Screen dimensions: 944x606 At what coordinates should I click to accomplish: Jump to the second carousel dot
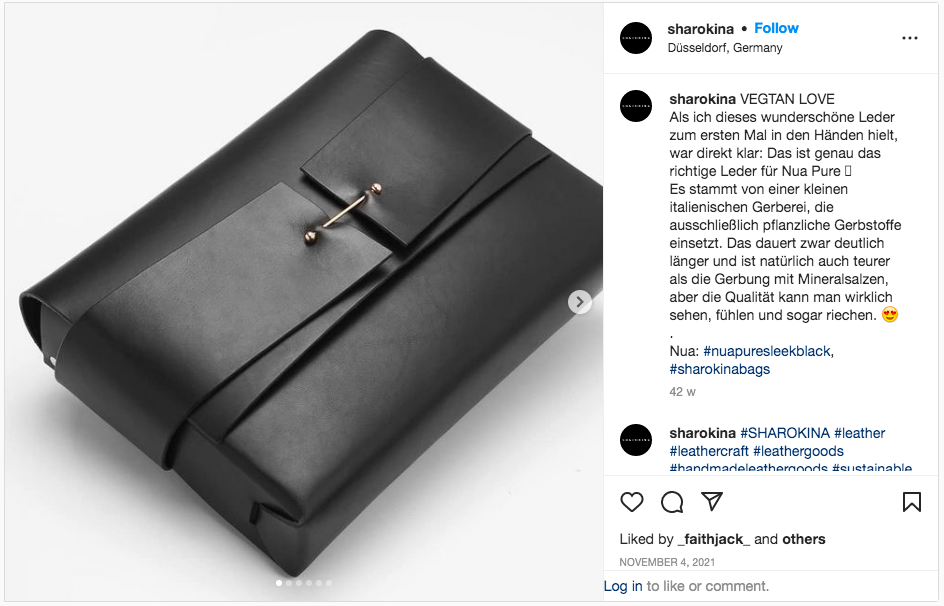point(289,583)
